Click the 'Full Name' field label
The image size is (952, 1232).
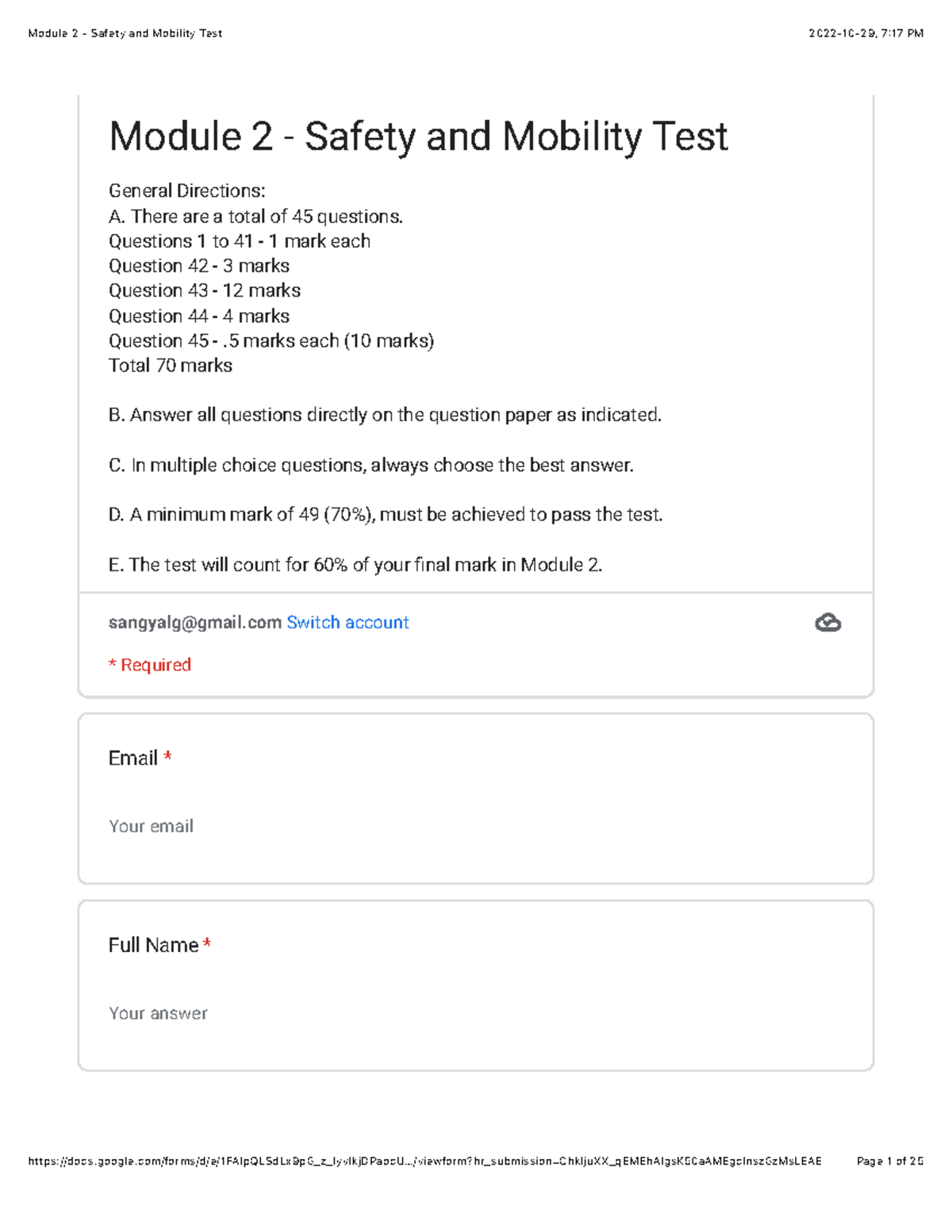click(x=153, y=946)
